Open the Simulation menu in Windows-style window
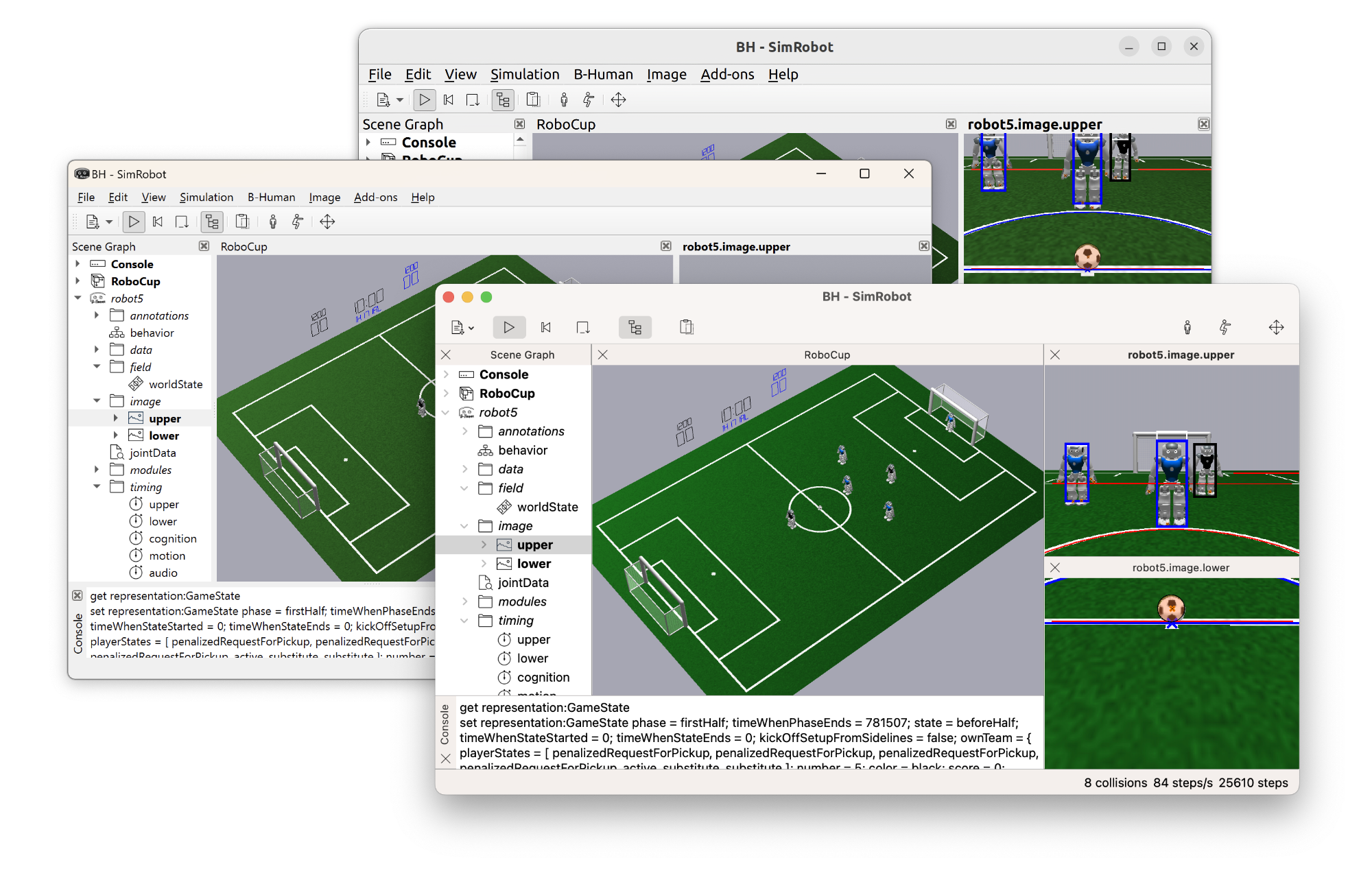1372x871 pixels. [206, 198]
